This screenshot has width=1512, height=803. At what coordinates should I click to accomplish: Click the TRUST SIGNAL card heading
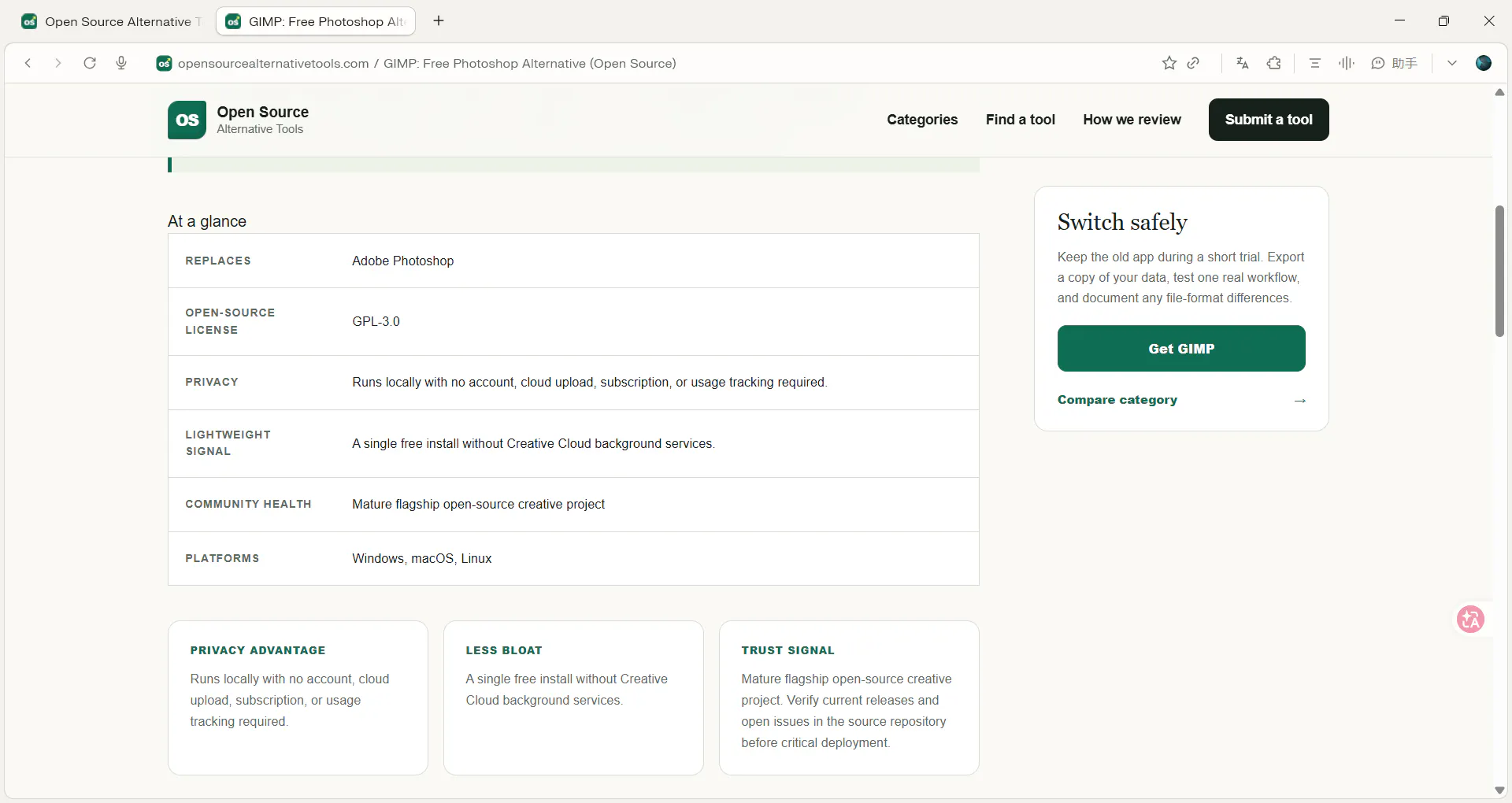click(x=787, y=650)
